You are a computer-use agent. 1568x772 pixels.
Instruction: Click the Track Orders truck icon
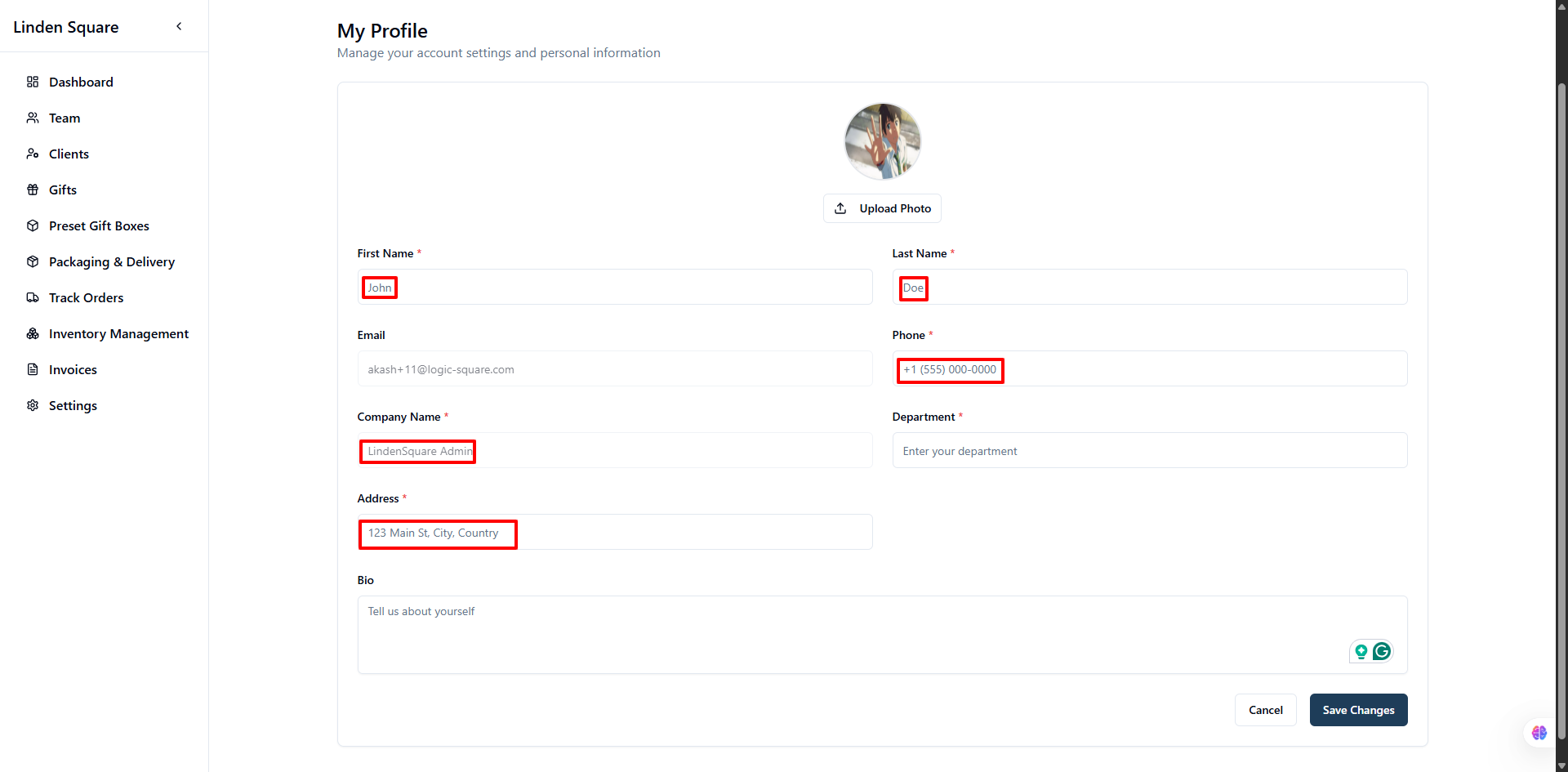[x=33, y=297]
